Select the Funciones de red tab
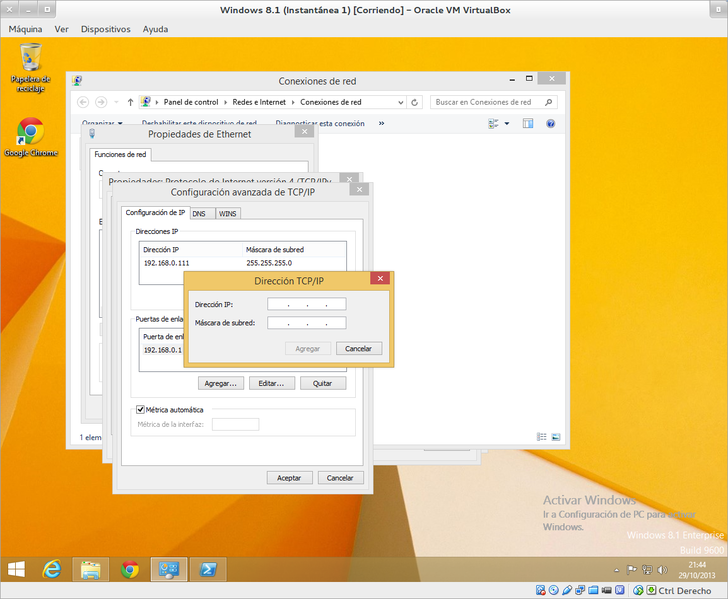728x599 pixels. point(120,154)
